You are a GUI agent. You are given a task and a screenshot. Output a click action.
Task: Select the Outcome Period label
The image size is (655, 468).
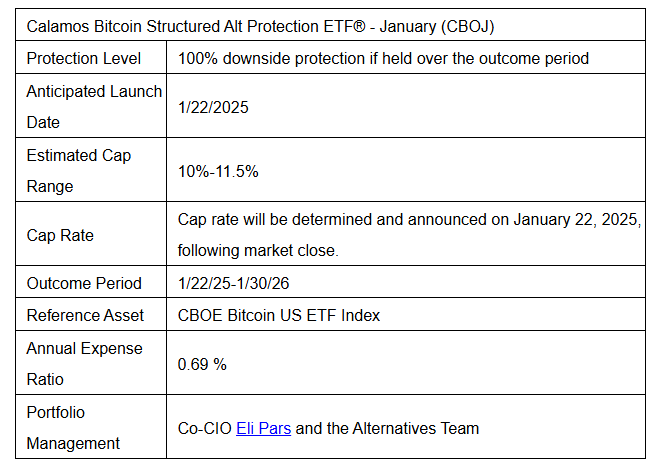click(84, 283)
